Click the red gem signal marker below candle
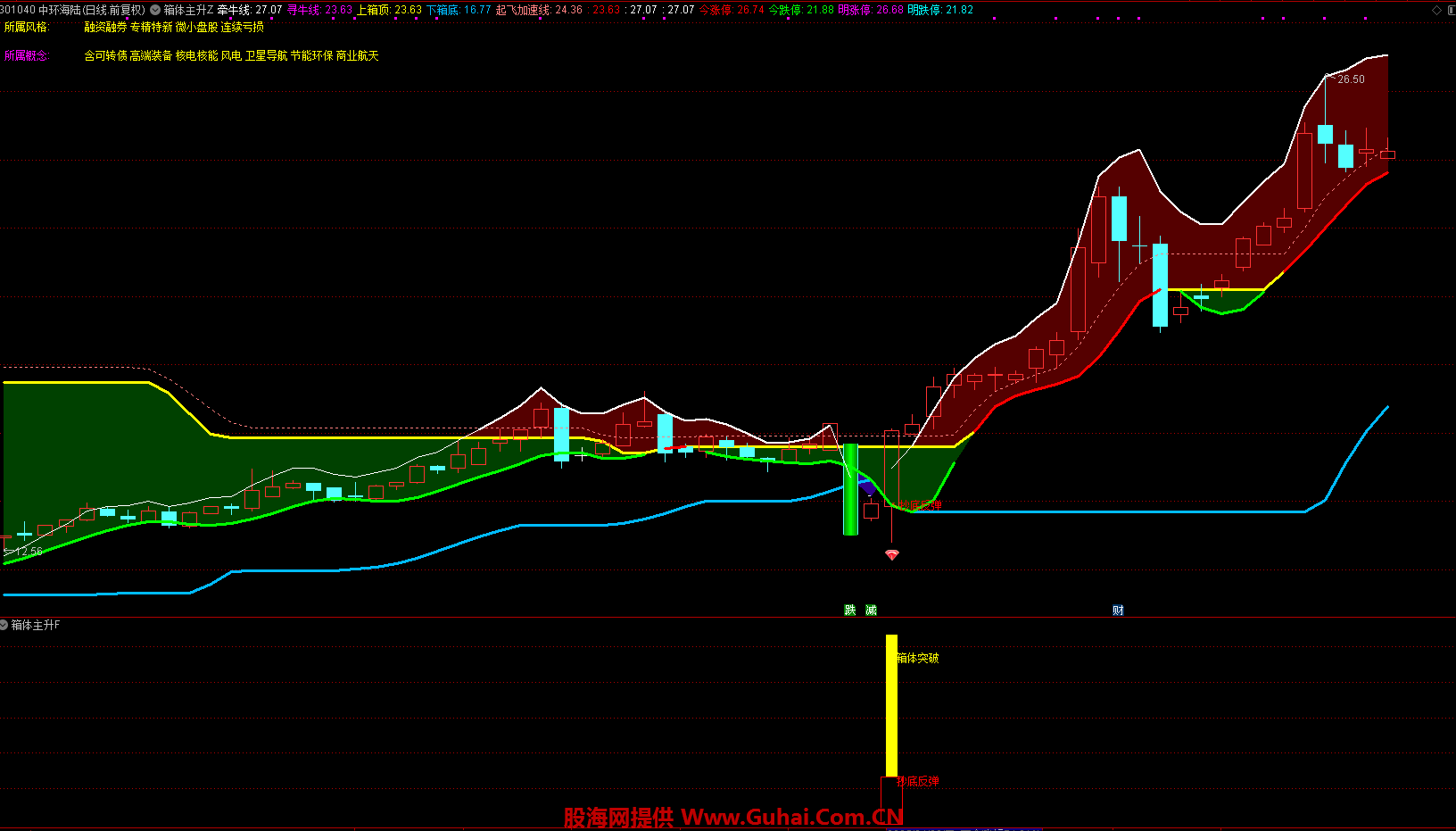 click(x=891, y=554)
